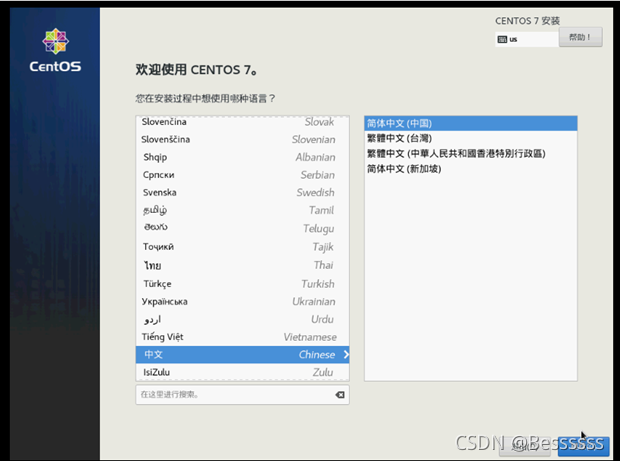Click the language search input field

pos(242,395)
